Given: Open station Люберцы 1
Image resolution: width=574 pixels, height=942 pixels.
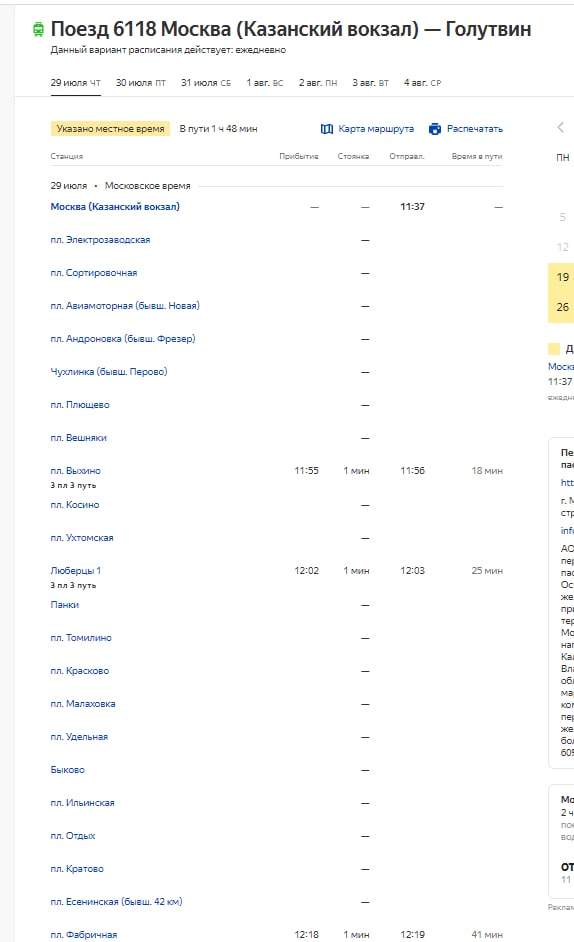Looking at the screenshot, I should pyautogui.click(x=76, y=571).
